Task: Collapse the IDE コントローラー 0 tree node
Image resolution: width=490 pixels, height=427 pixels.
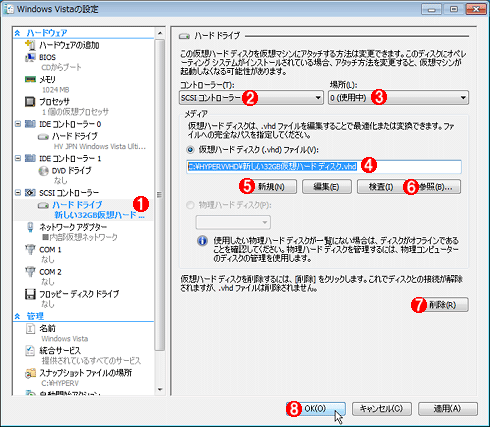Action: pyautogui.click(x=18, y=124)
